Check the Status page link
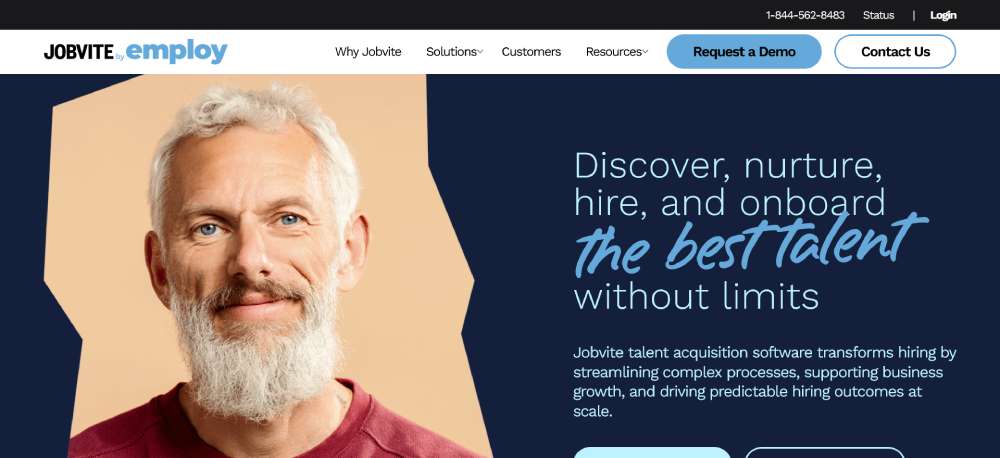Screen dimensions: 1000x458 pyautogui.click(x=878, y=15)
